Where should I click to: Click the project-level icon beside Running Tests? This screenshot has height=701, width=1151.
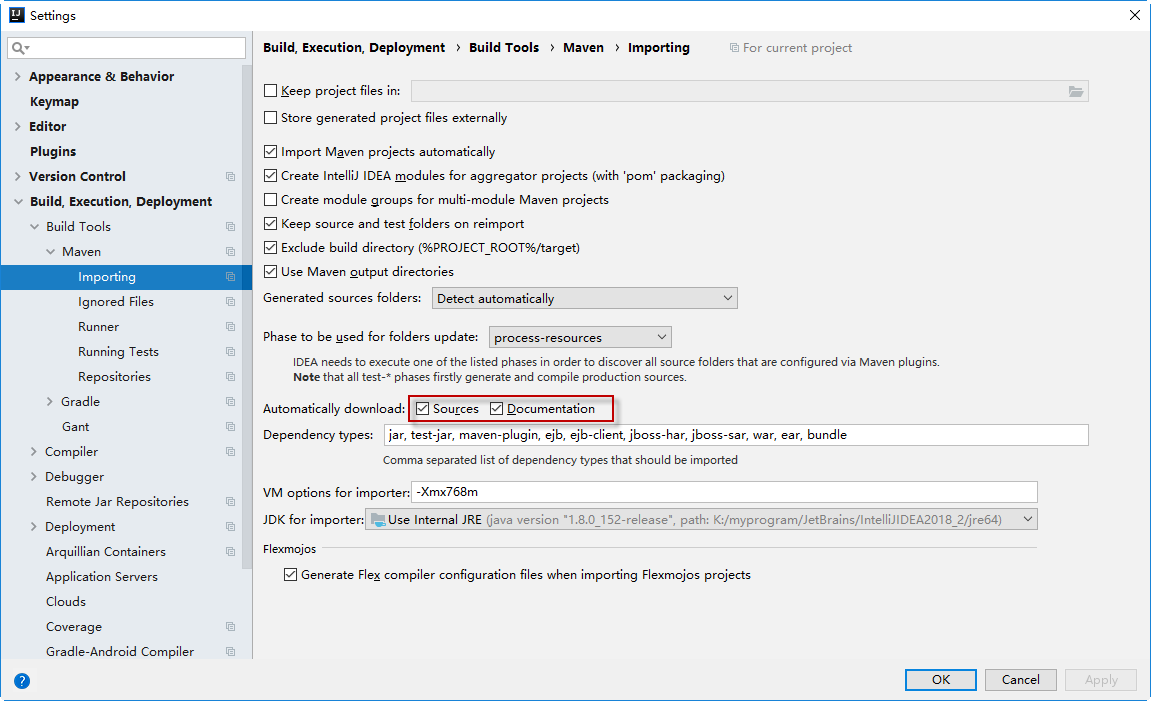tap(231, 352)
